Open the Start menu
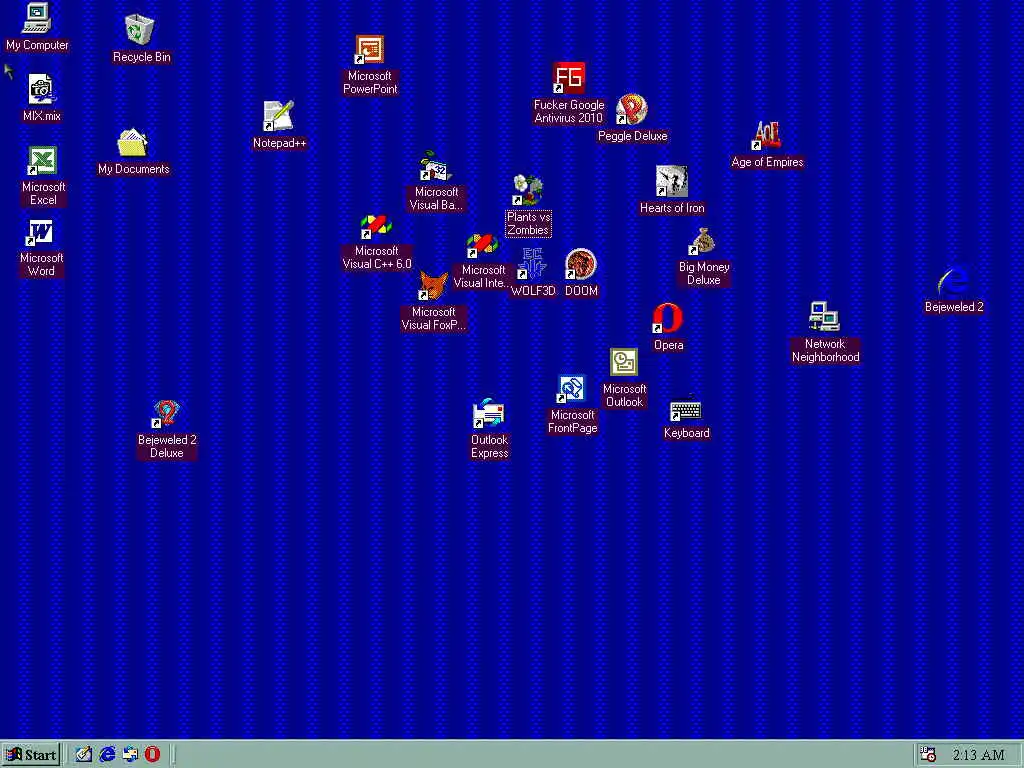 [31, 755]
